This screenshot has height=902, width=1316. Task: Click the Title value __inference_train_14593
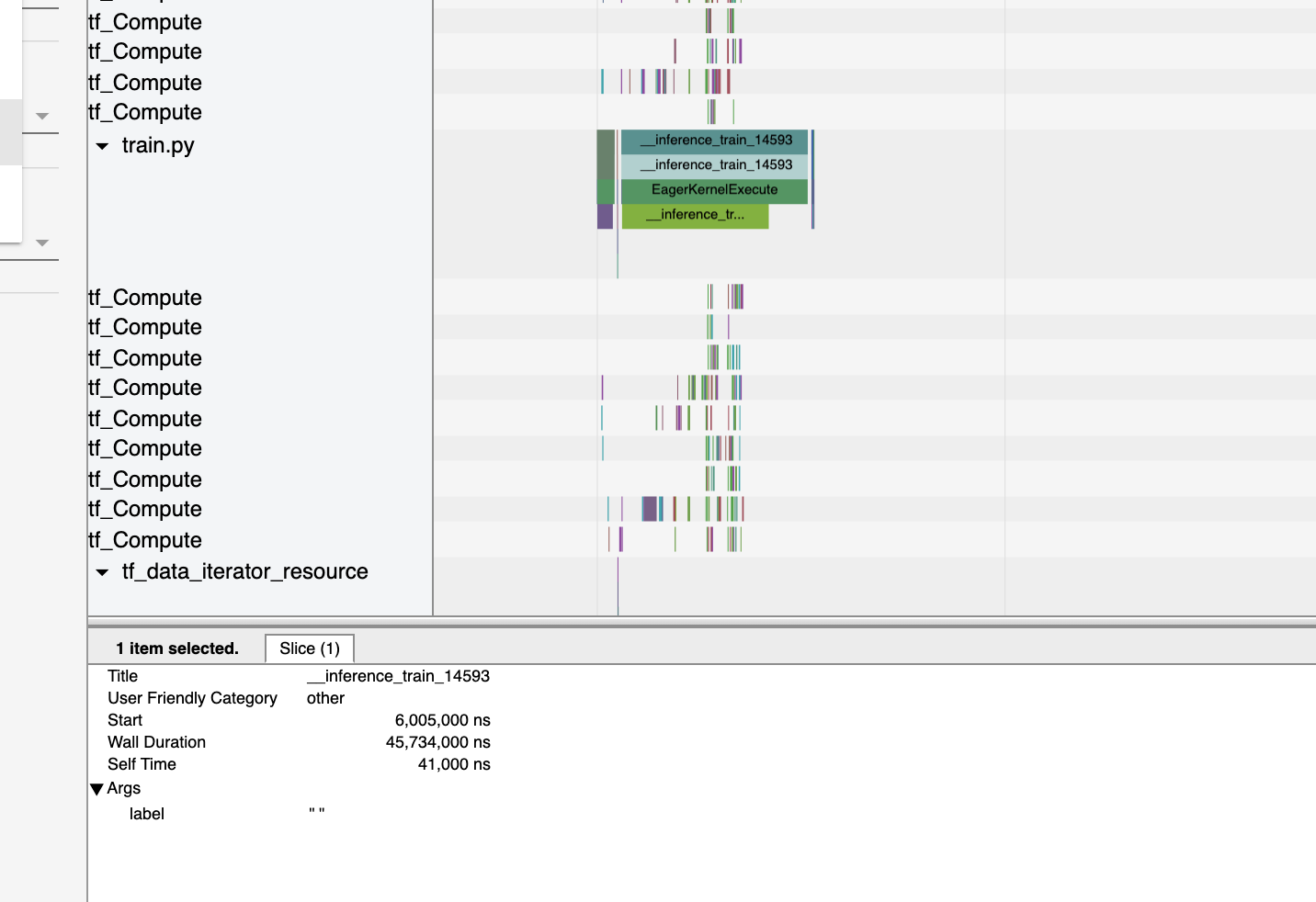[x=398, y=676]
